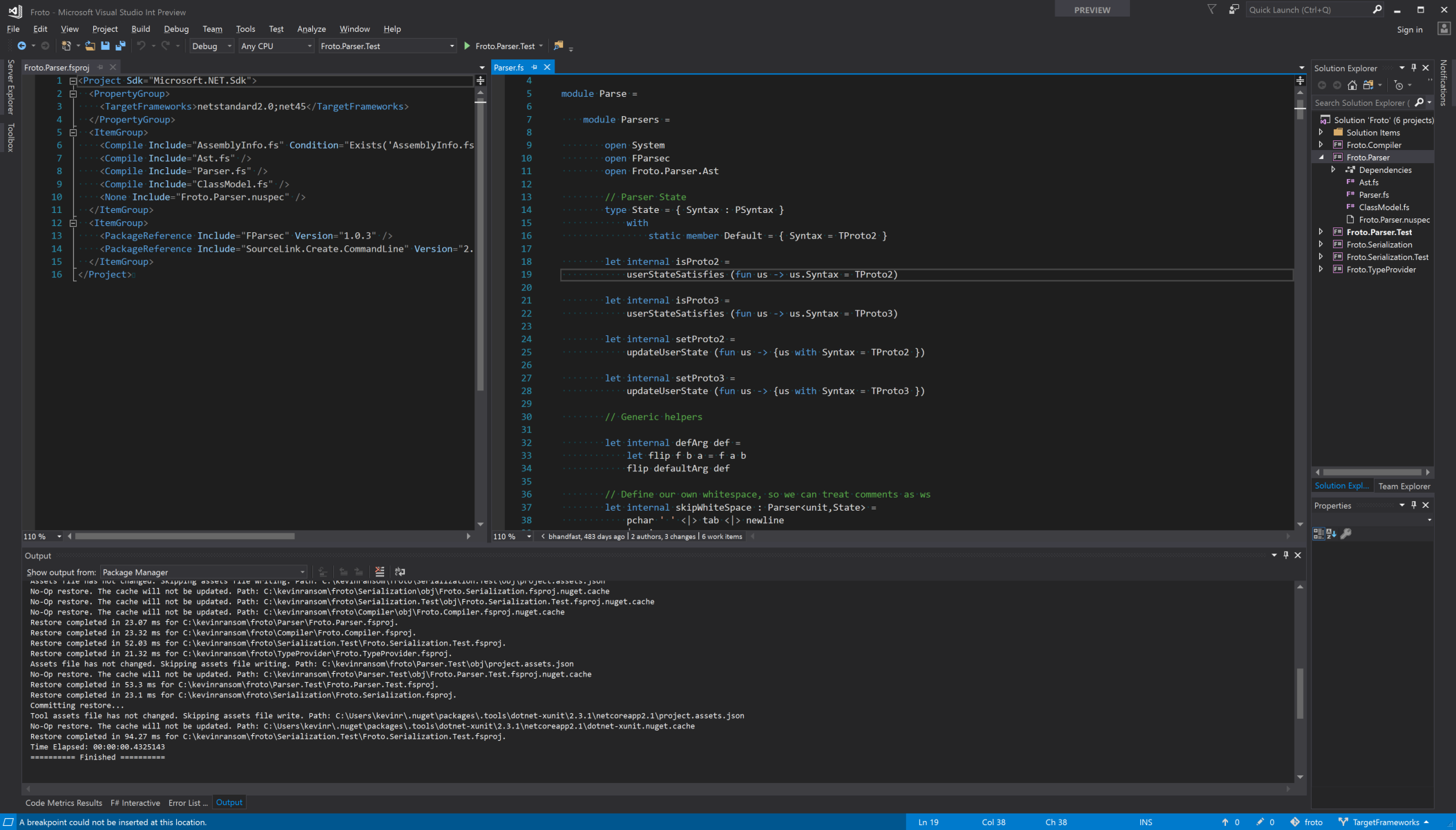The width and height of the screenshot is (1456, 830).
Task: Click the froto repository status button
Action: pos(1307,822)
